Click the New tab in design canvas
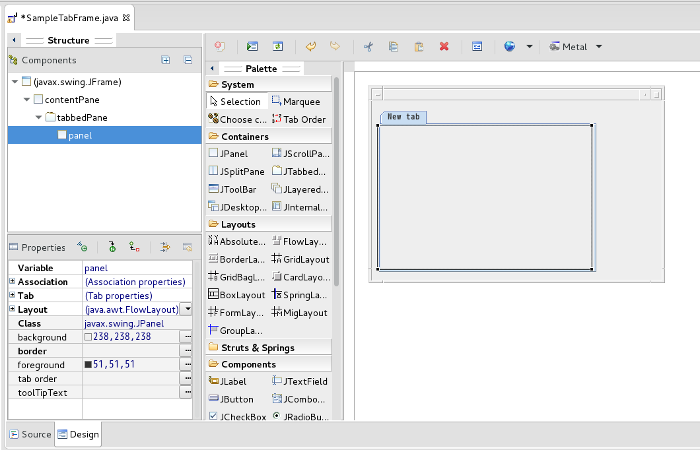This screenshot has width=700, height=450. tap(403, 117)
